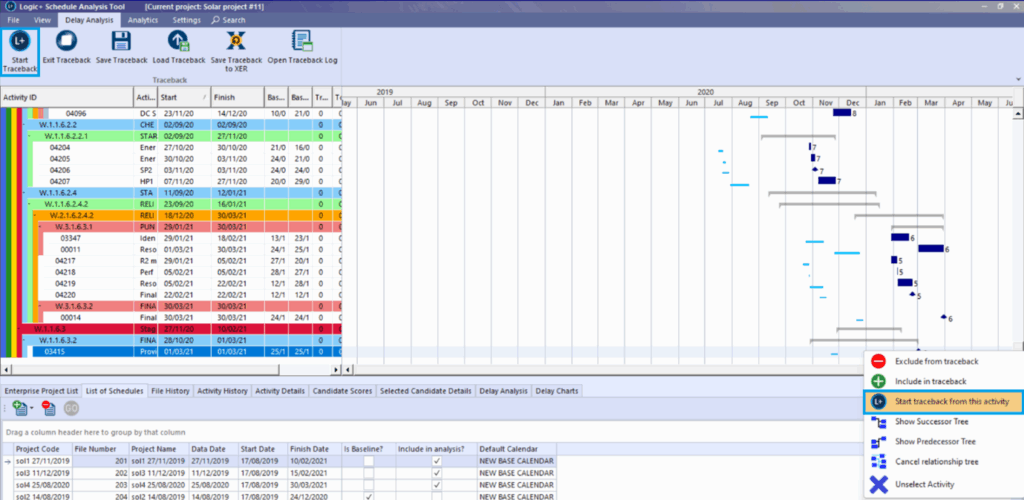The image size is (1024, 500).
Task: Untick Is Baseline for sol2 14/08/2019
Action: pyautogui.click(x=369, y=495)
